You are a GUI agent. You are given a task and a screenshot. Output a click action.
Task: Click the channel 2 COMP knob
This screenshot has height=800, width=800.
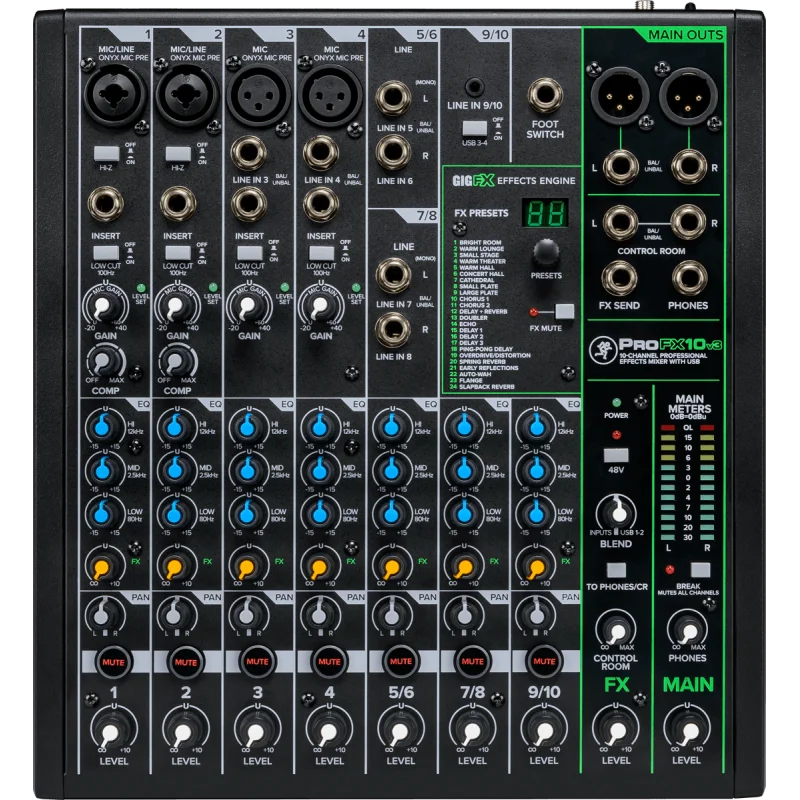[x=177, y=362]
